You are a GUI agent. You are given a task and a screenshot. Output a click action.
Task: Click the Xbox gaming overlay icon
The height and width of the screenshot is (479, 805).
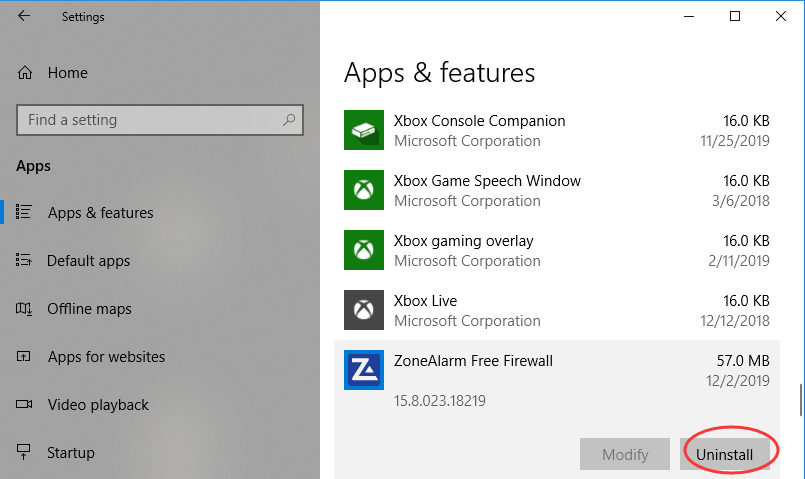click(363, 250)
